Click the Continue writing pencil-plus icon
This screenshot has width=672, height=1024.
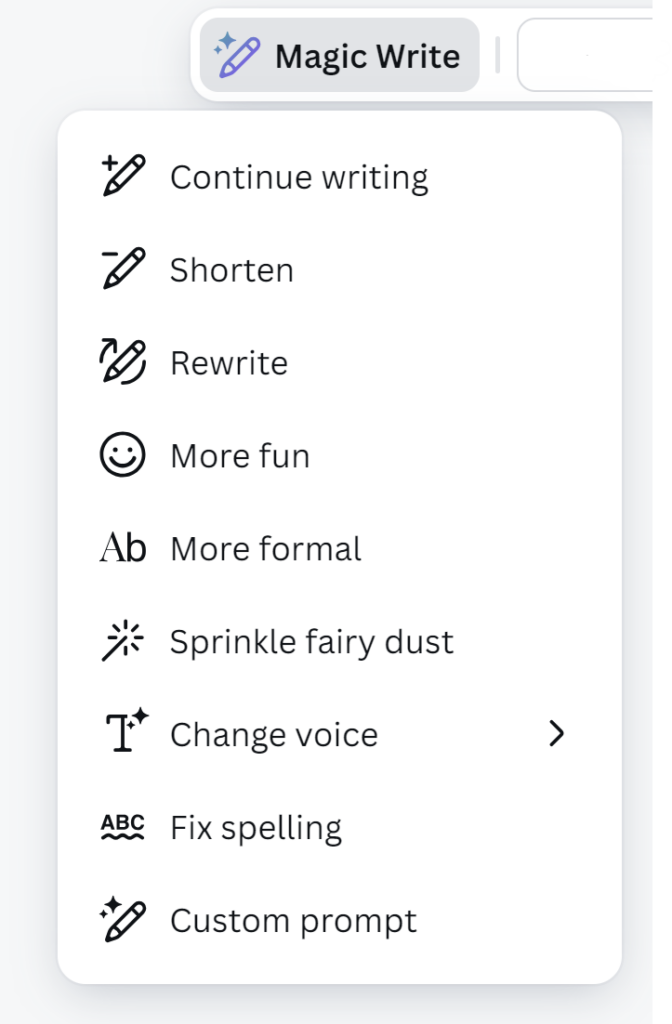click(x=124, y=177)
